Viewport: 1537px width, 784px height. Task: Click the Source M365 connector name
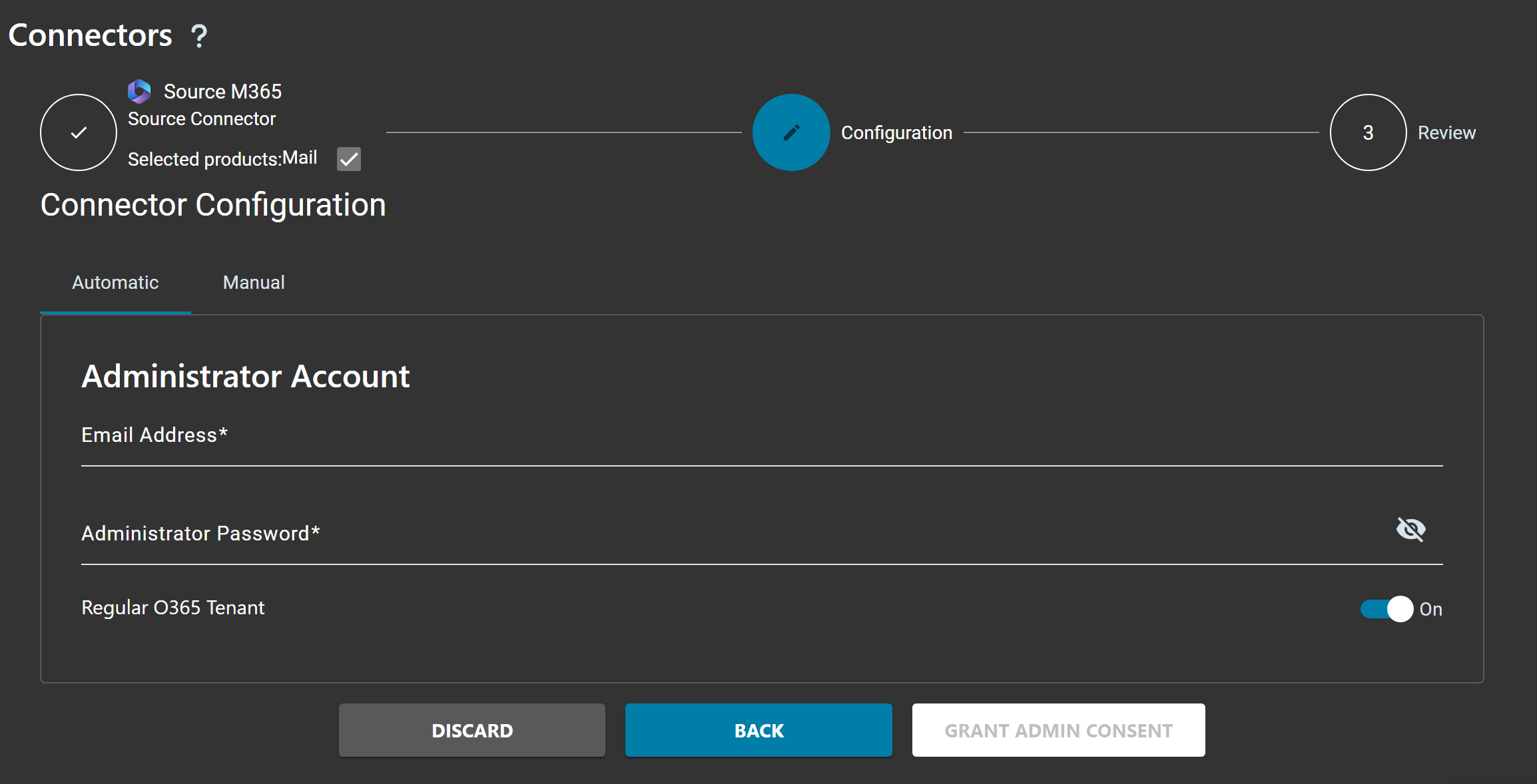pyautogui.click(x=222, y=92)
